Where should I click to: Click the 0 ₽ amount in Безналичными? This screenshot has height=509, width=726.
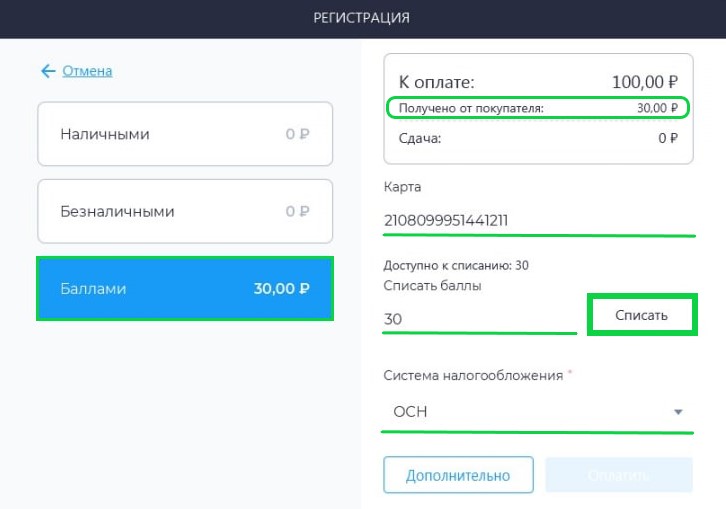coord(297,212)
